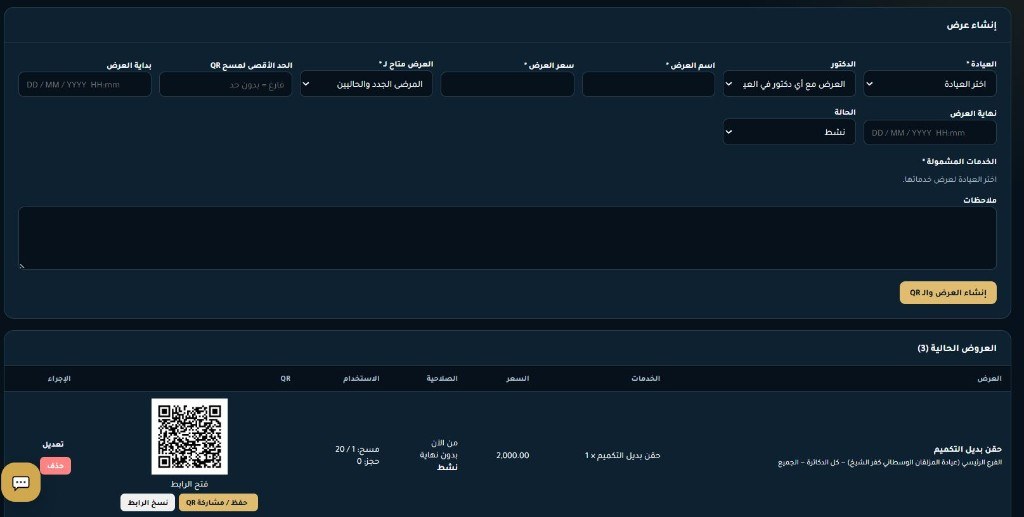Click the الخدمات column header
Viewport: 1024px width, 517px height.
[645, 379]
